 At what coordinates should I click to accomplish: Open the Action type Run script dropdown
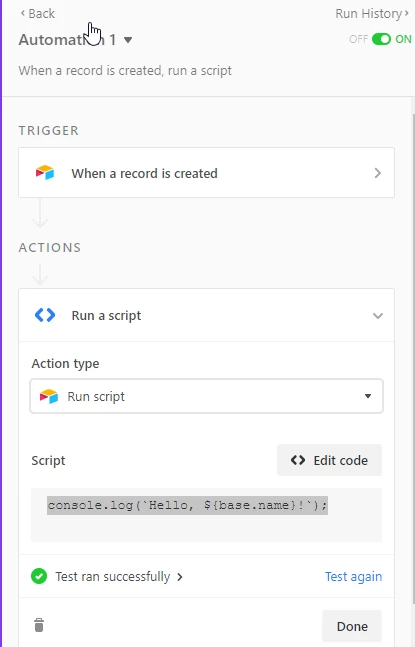206,397
